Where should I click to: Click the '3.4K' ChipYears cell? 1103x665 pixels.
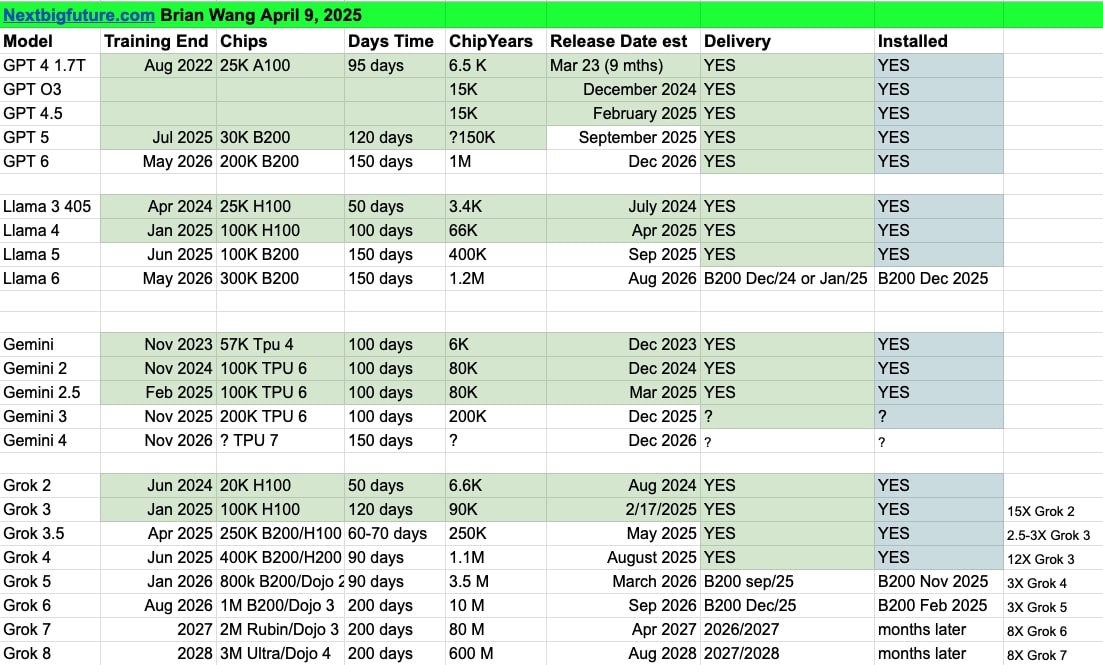(496, 206)
